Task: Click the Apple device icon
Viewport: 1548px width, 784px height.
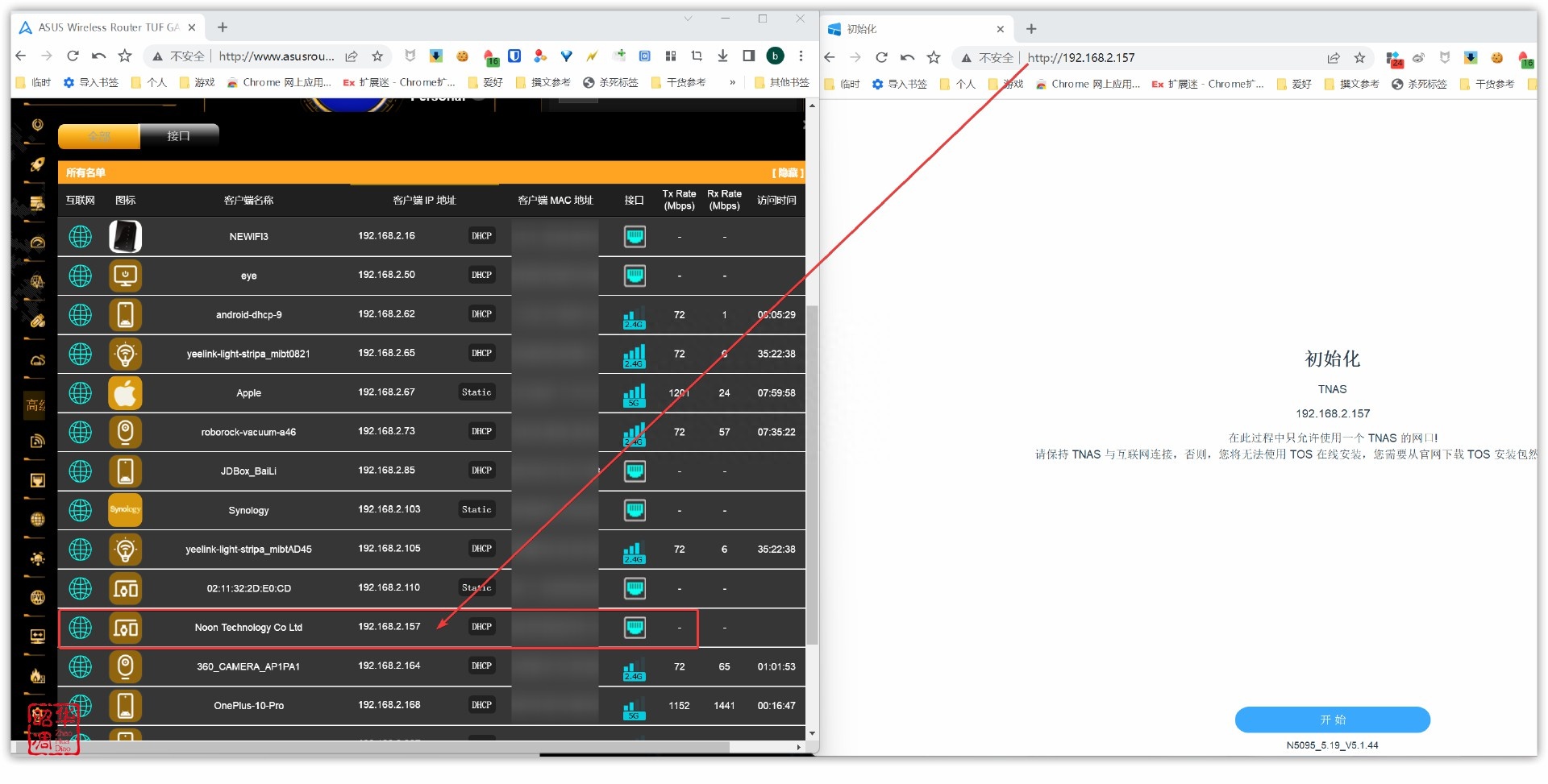Action: point(125,393)
